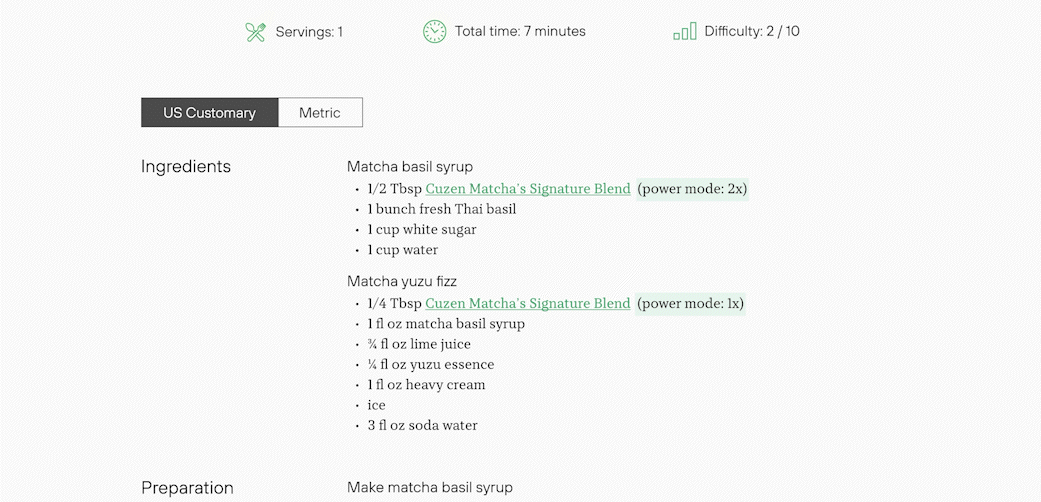The width and height of the screenshot is (1041, 502).
Task: Click the Difficulty: 2 / 10 label
Action: pos(752,31)
